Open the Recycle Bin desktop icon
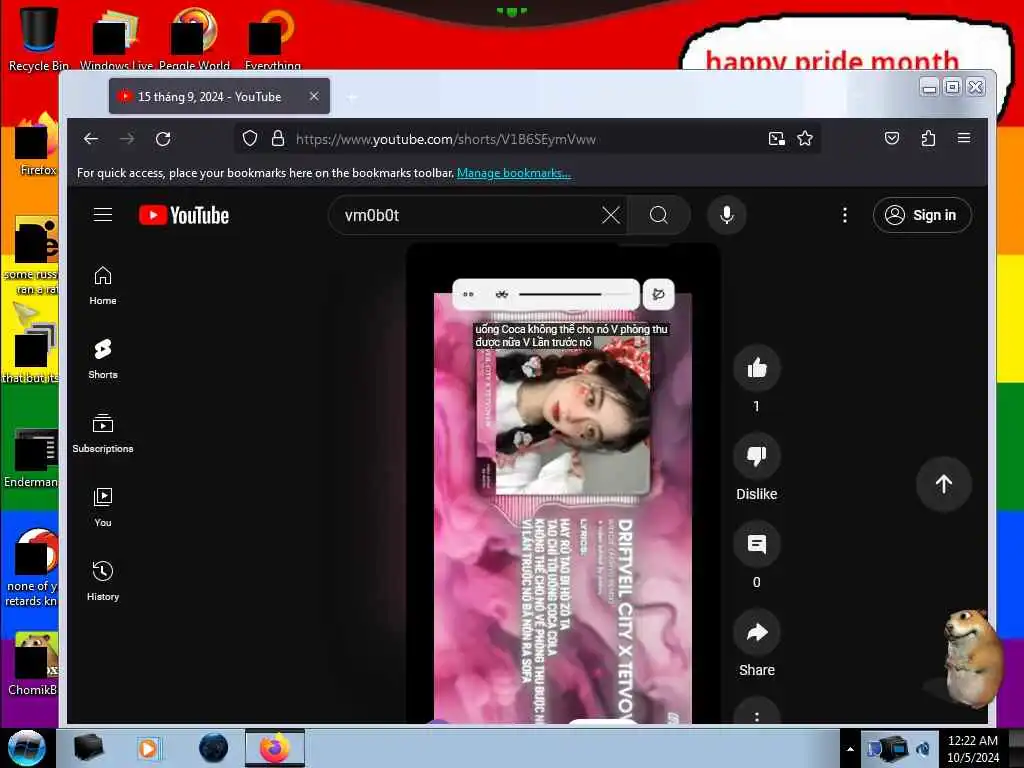 [x=38, y=39]
